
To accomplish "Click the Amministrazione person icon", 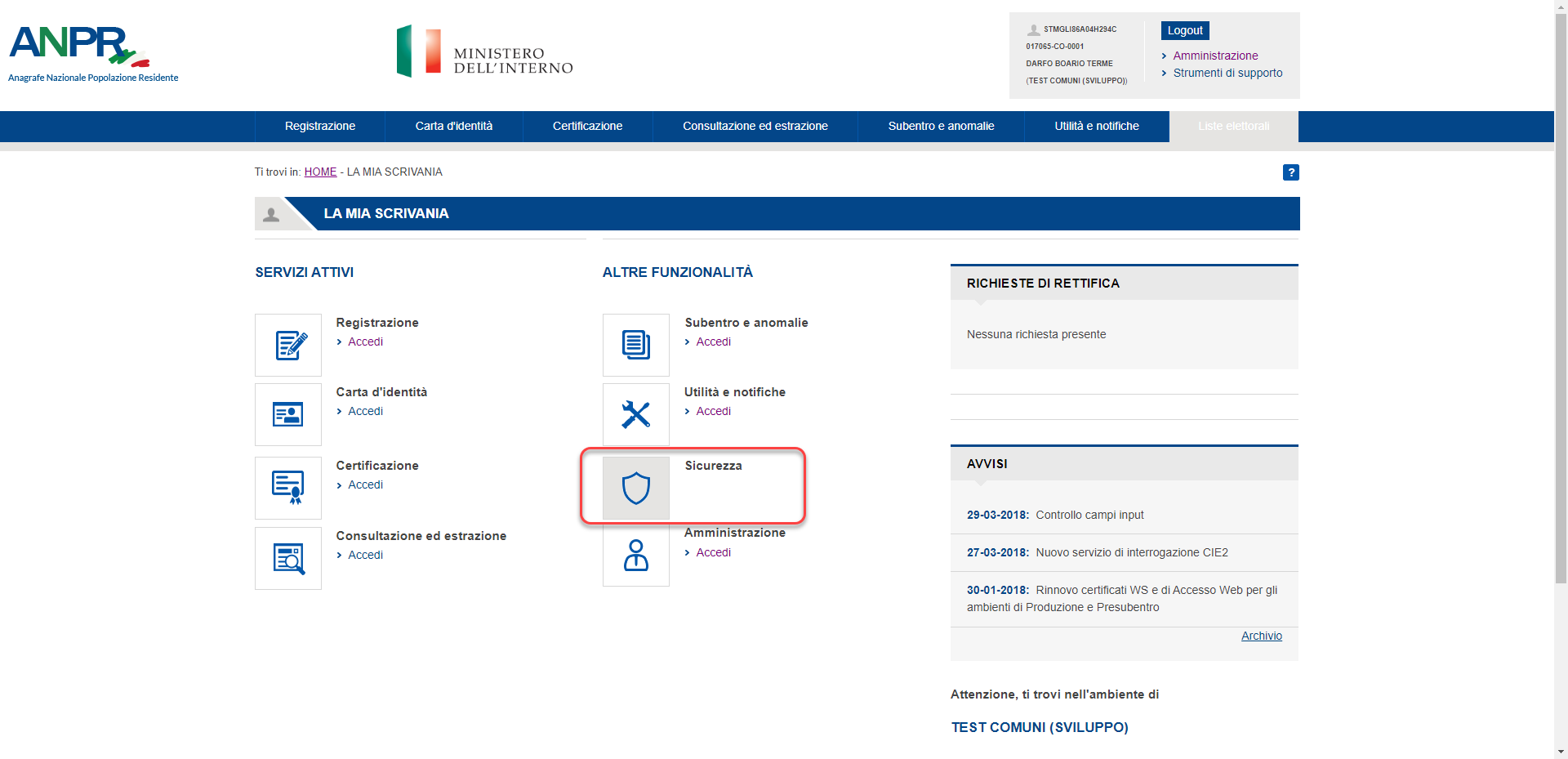I will point(635,556).
